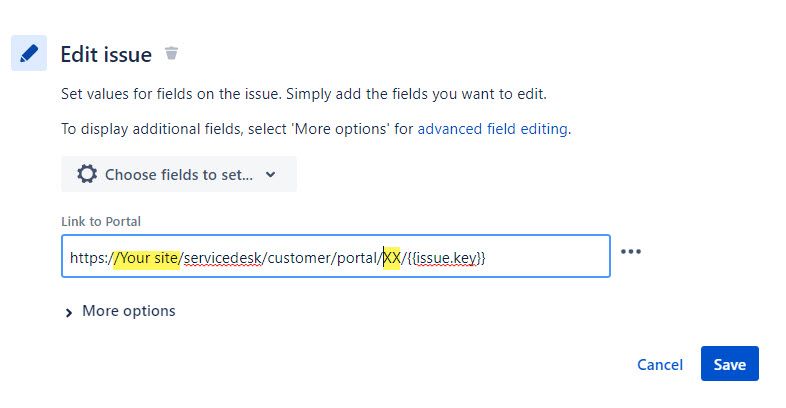Delete the action using the trash icon
The width and height of the screenshot is (786, 408).
point(171,53)
